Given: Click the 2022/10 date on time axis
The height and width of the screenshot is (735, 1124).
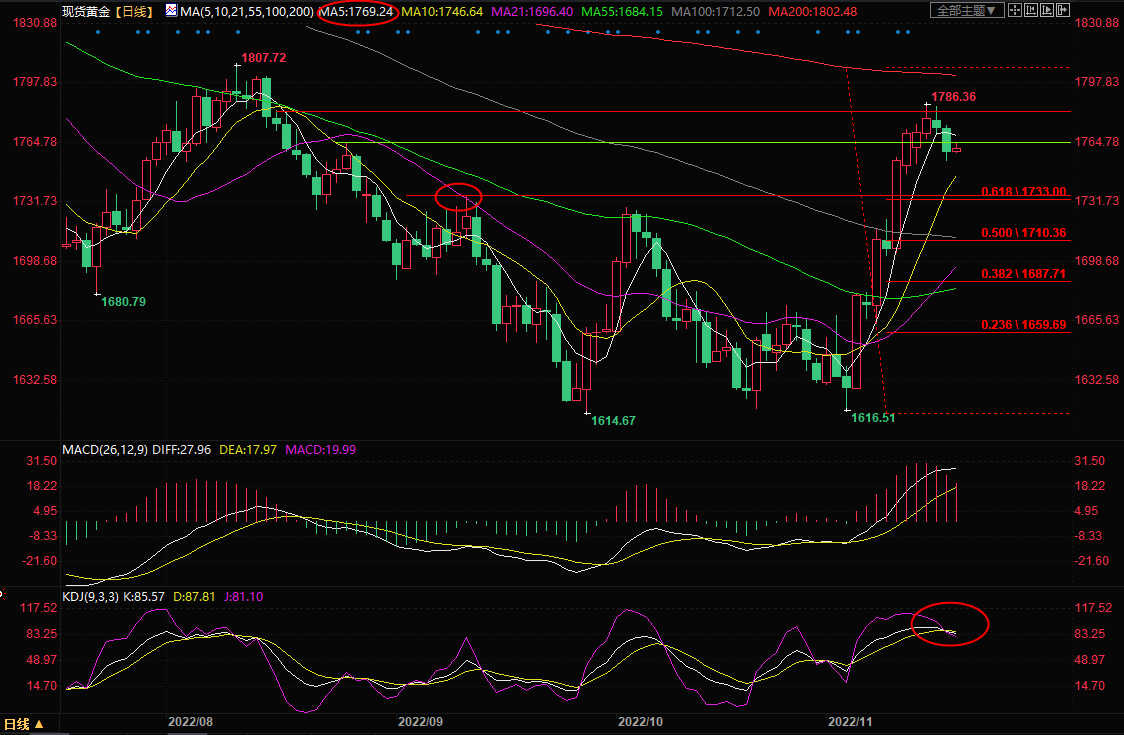Looking at the screenshot, I should tap(640, 721).
